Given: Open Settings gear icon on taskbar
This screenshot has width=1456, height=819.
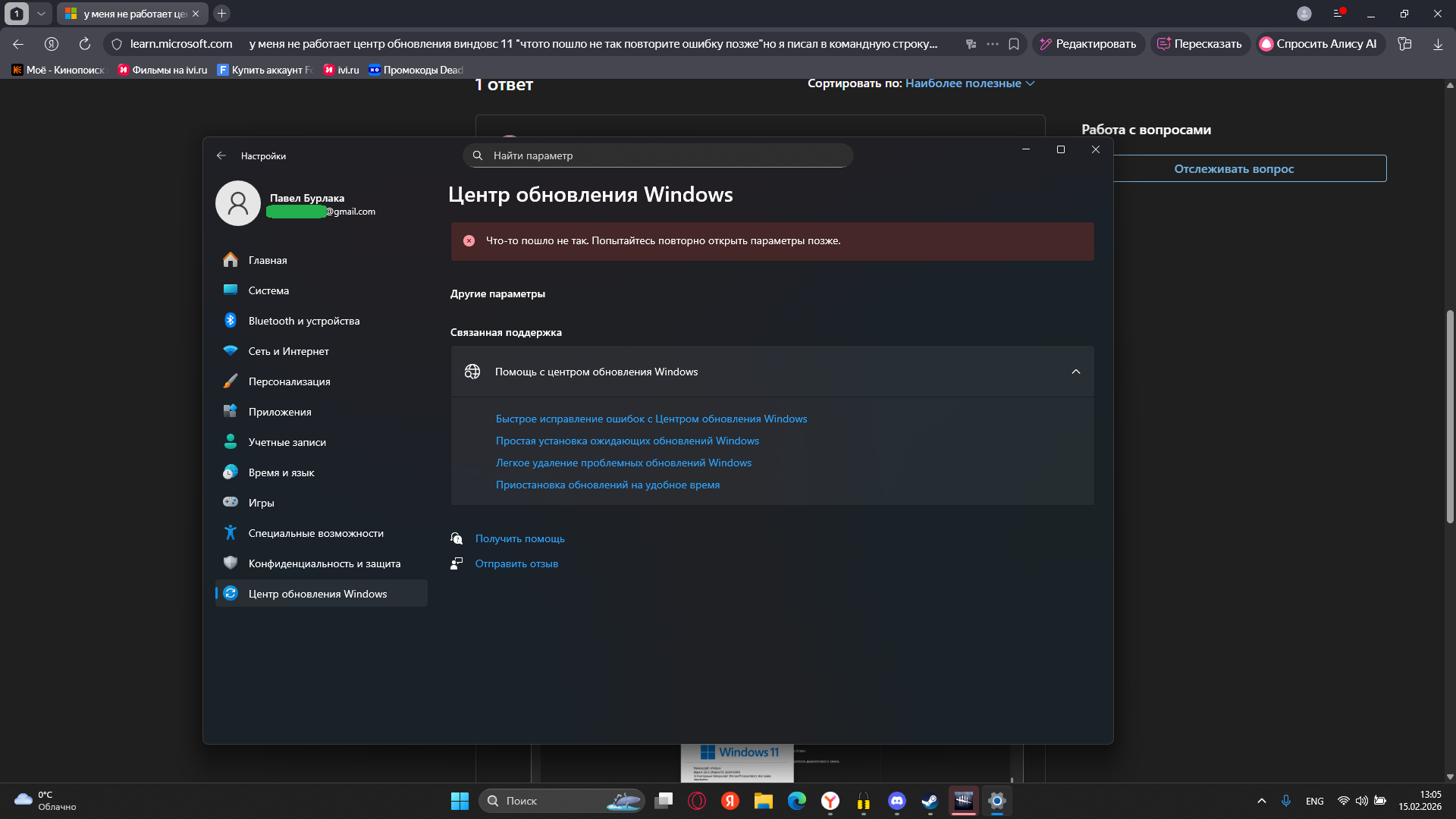Looking at the screenshot, I should pyautogui.click(x=997, y=801).
